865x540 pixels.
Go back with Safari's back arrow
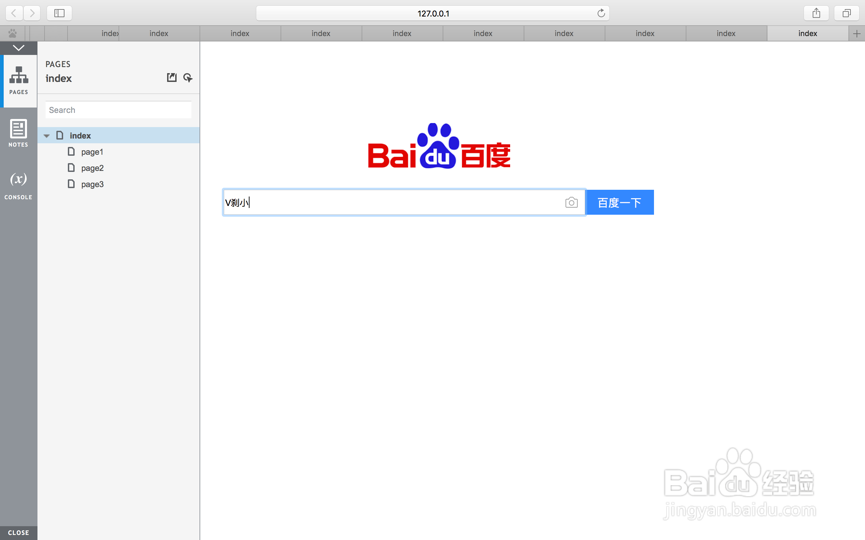click(x=14, y=13)
